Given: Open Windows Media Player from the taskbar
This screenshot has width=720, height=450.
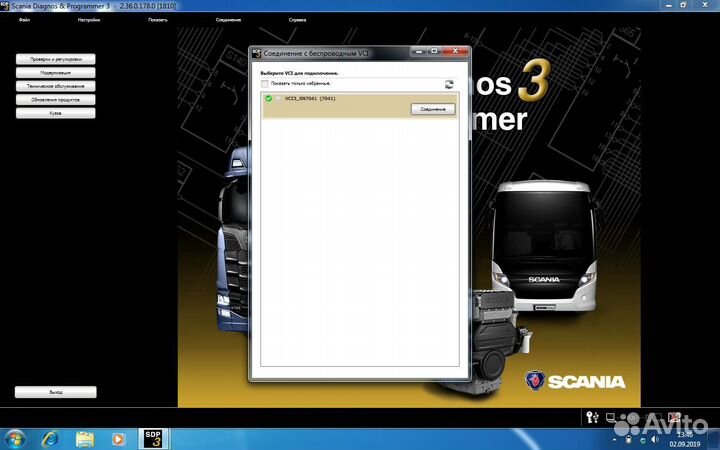Looking at the screenshot, I should tap(118, 439).
